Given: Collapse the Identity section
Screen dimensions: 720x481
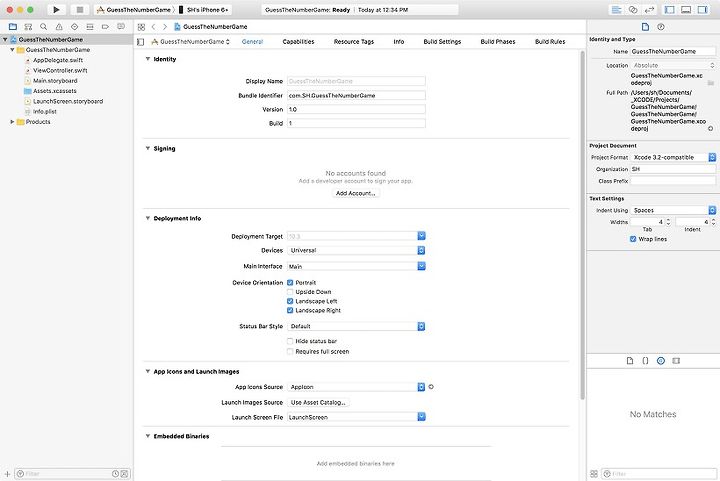Looking at the screenshot, I should (x=148, y=59).
